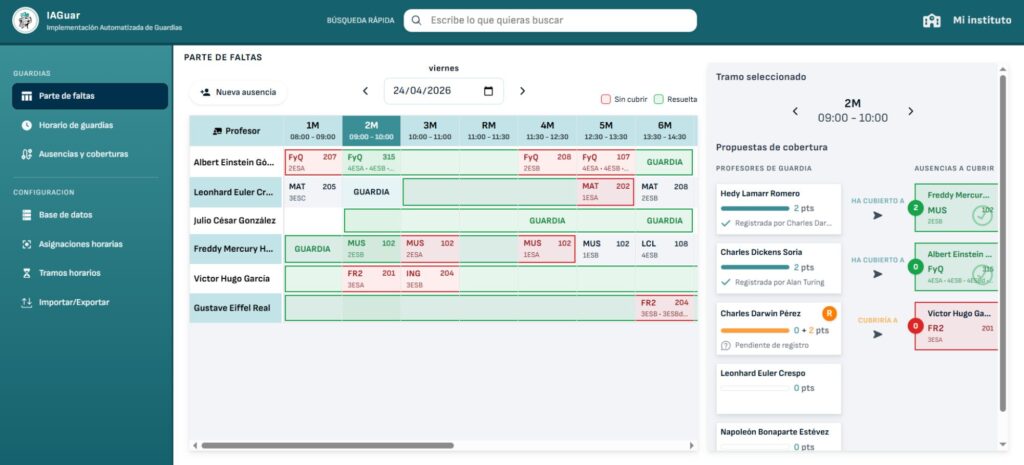This screenshot has height=465, width=1024.
Task: Click the checkmark by Registrada por Alan Turing
Action: coord(726,283)
